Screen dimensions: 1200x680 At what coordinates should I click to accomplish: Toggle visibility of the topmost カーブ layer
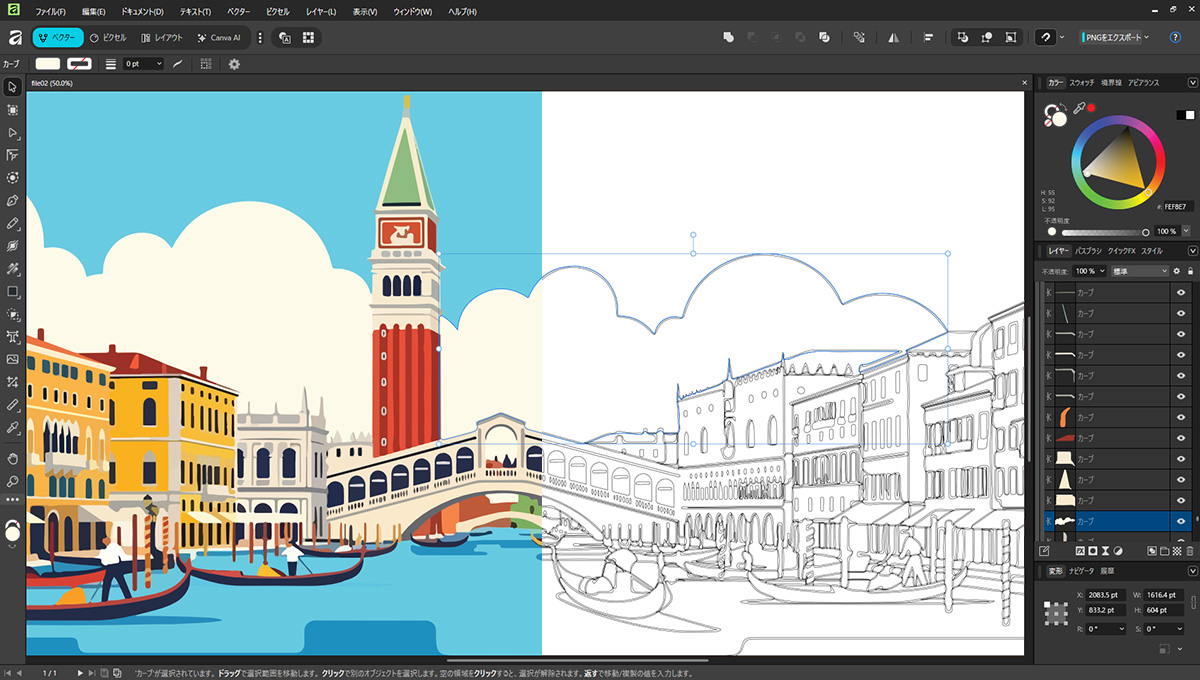click(1181, 292)
